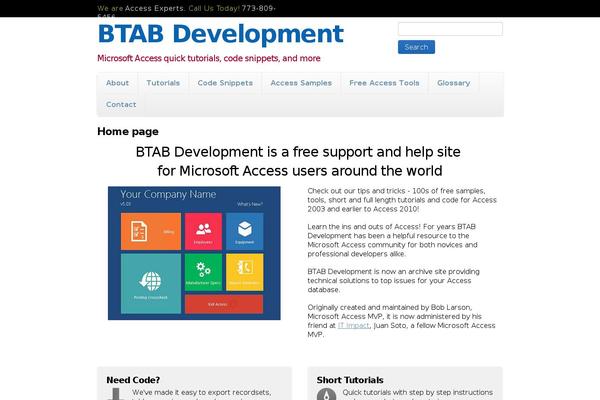Screen dimensions: 600x400
Task: Click the gears icon on the green tile
Action: pos(203,269)
